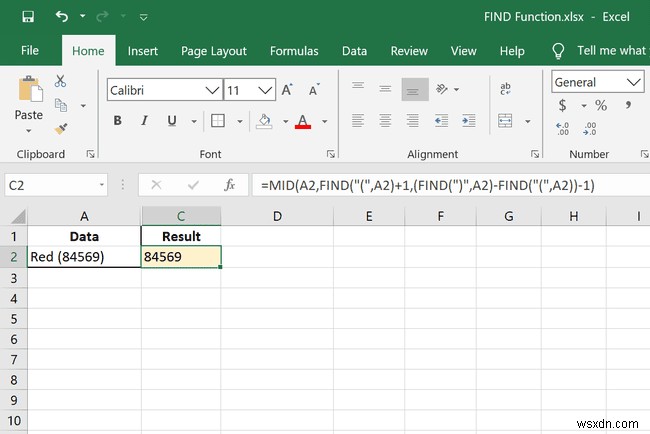Click Merge & Center icon
Image resolution: width=650 pixels, height=434 pixels.
point(505,121)
